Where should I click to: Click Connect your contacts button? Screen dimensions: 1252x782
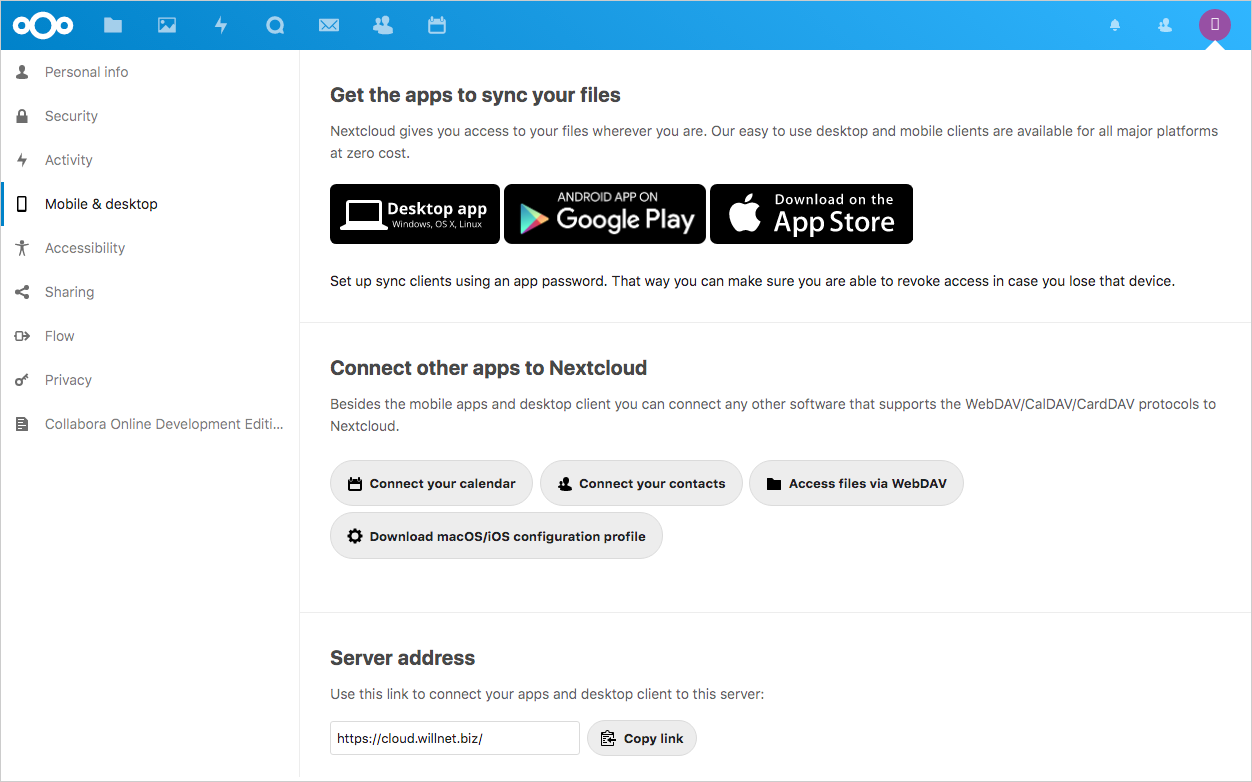[x=641, y=484]
